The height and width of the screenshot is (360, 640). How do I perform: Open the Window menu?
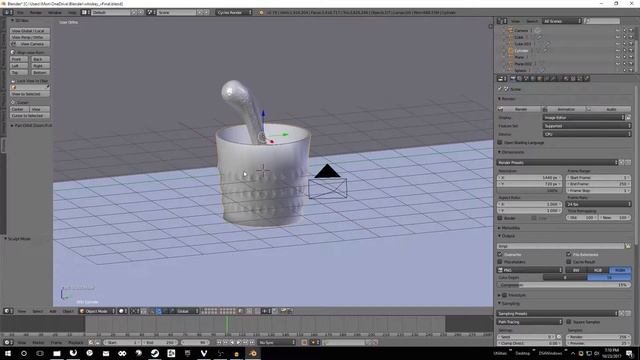55,13
